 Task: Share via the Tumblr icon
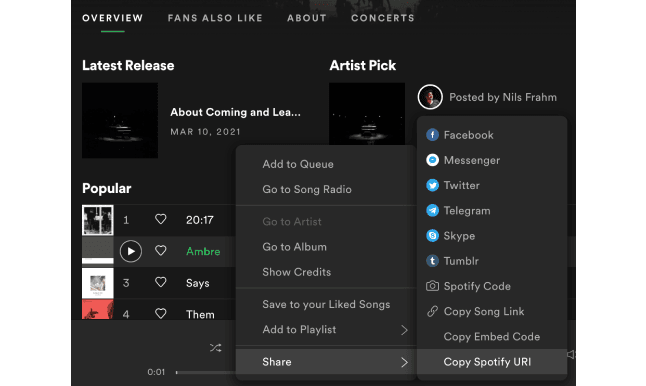coord(432,261)
